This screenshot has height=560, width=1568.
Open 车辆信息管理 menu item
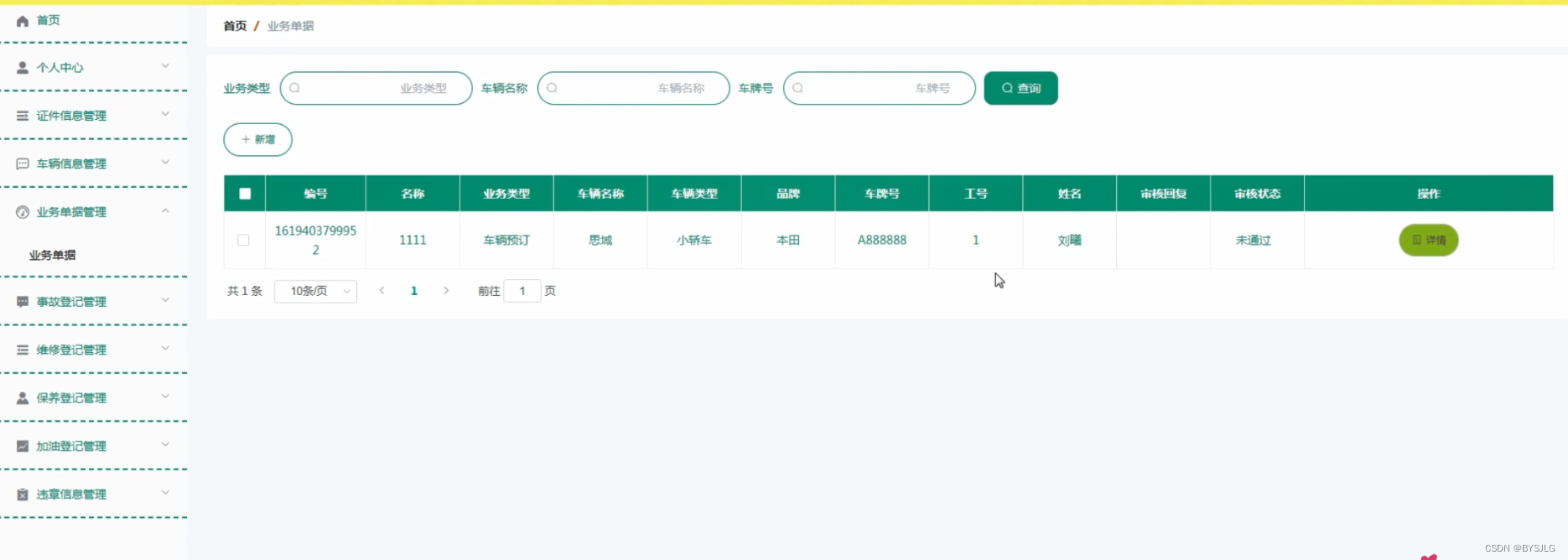71,164
